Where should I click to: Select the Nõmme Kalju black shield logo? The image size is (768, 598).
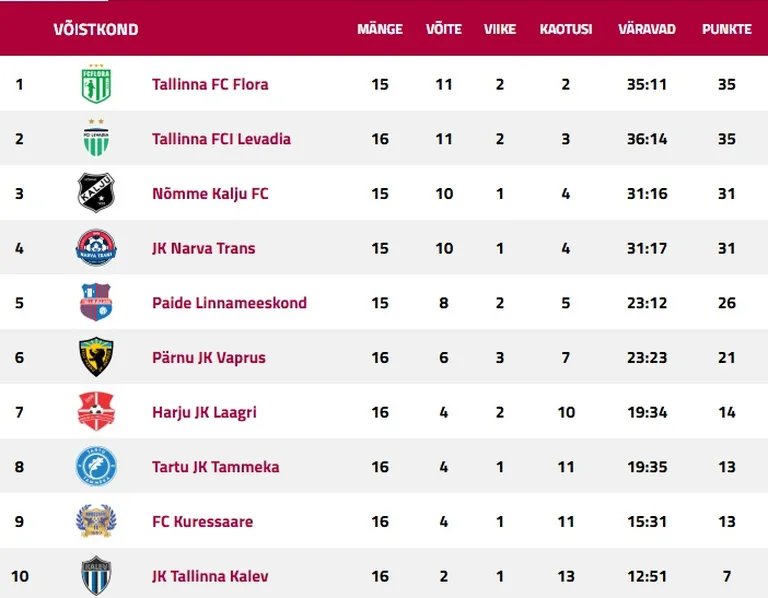point(96,193)
